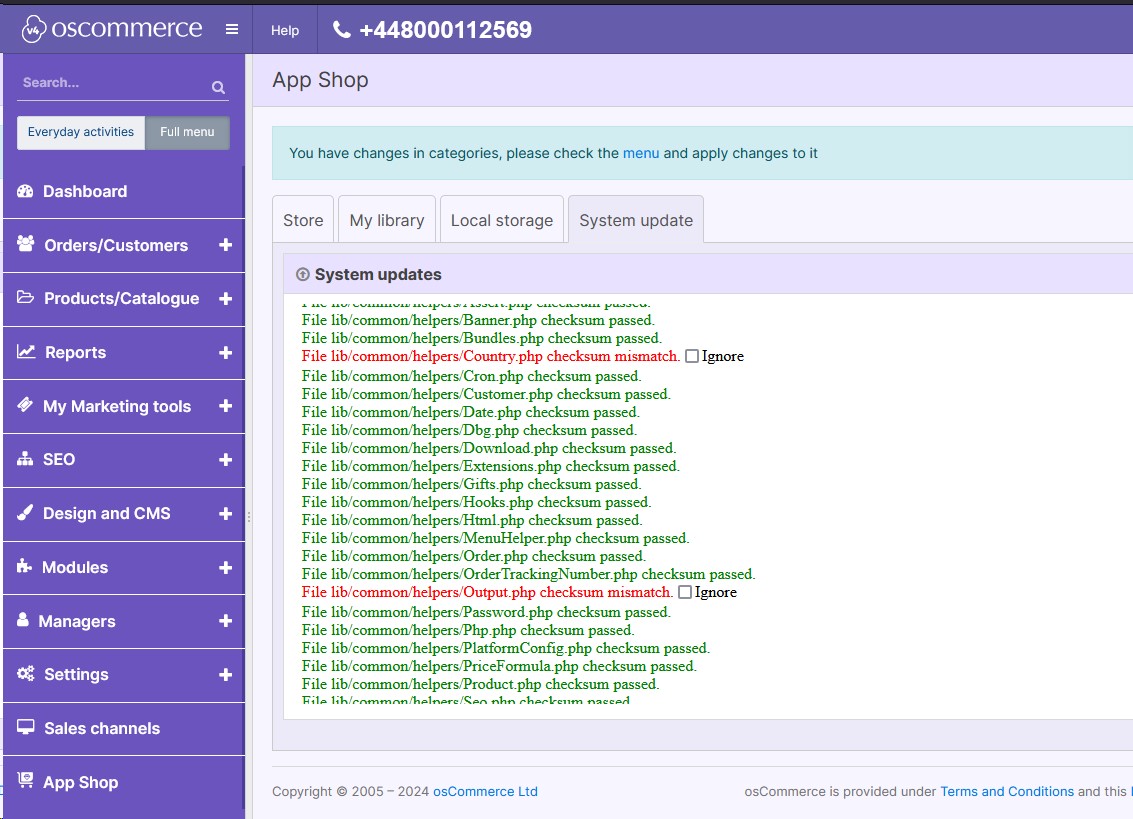Click Download.php checksum passed line
Image resolution: width=1133 pixels, height=819 pixels.
pyautogui.click(x=488, y=449)
